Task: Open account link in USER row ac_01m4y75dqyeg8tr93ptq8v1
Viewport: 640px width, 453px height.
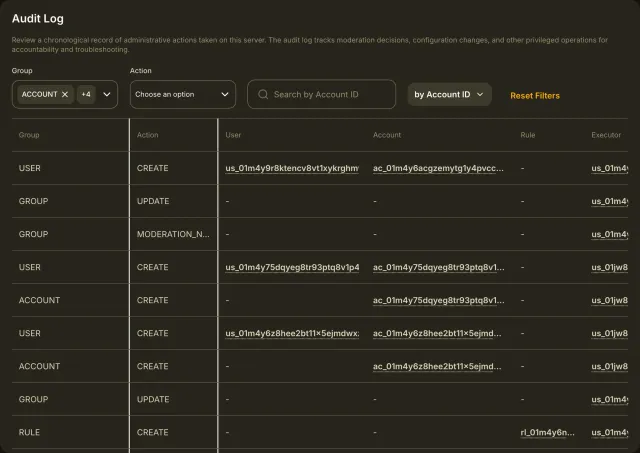Action: 439,267
